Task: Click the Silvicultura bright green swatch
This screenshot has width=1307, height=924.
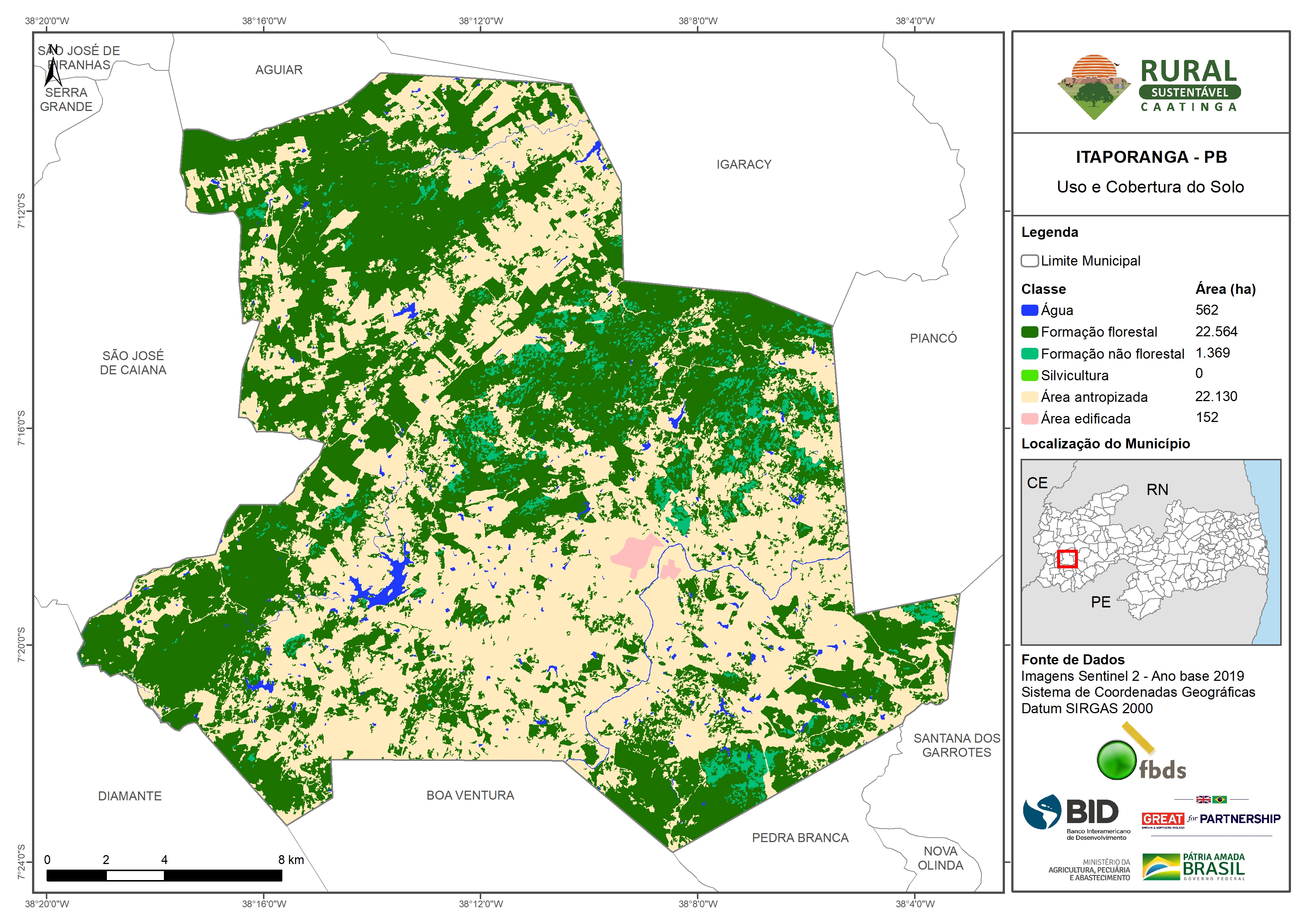Action: click(1029, 375)
